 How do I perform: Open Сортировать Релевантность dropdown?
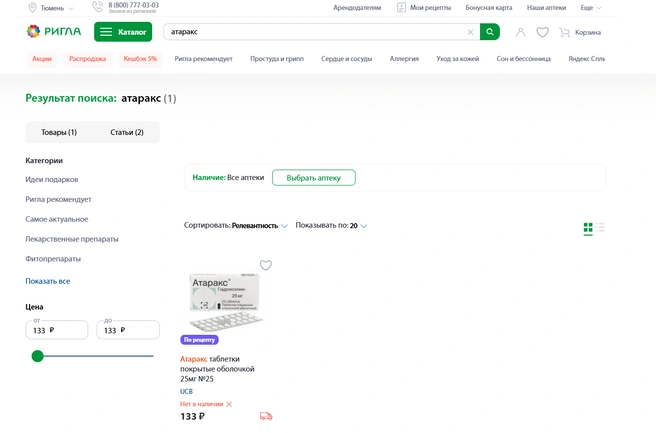[236, 225]
